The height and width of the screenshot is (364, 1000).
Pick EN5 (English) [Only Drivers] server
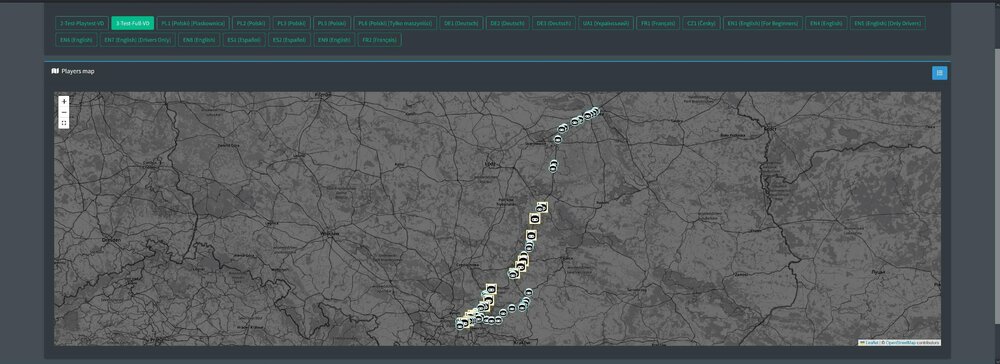(887, 23)
